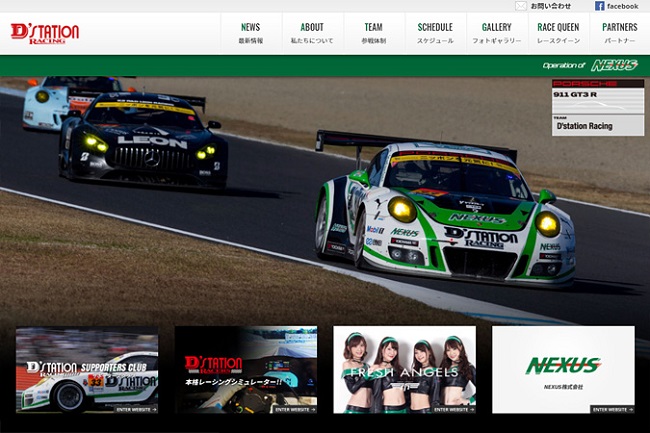
Task: Open the racing simulator banner
Action: click(246, 370)
